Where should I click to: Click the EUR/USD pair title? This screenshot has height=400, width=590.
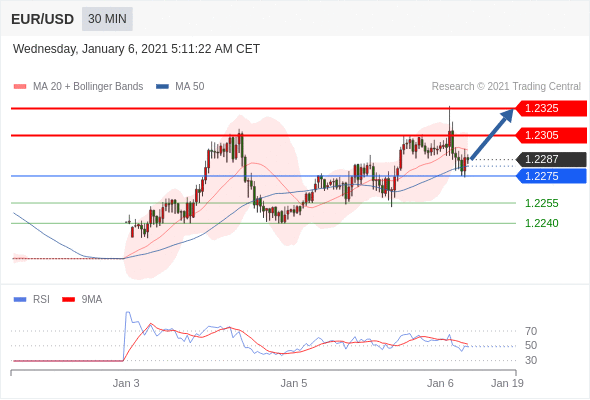tap(43, 19)
